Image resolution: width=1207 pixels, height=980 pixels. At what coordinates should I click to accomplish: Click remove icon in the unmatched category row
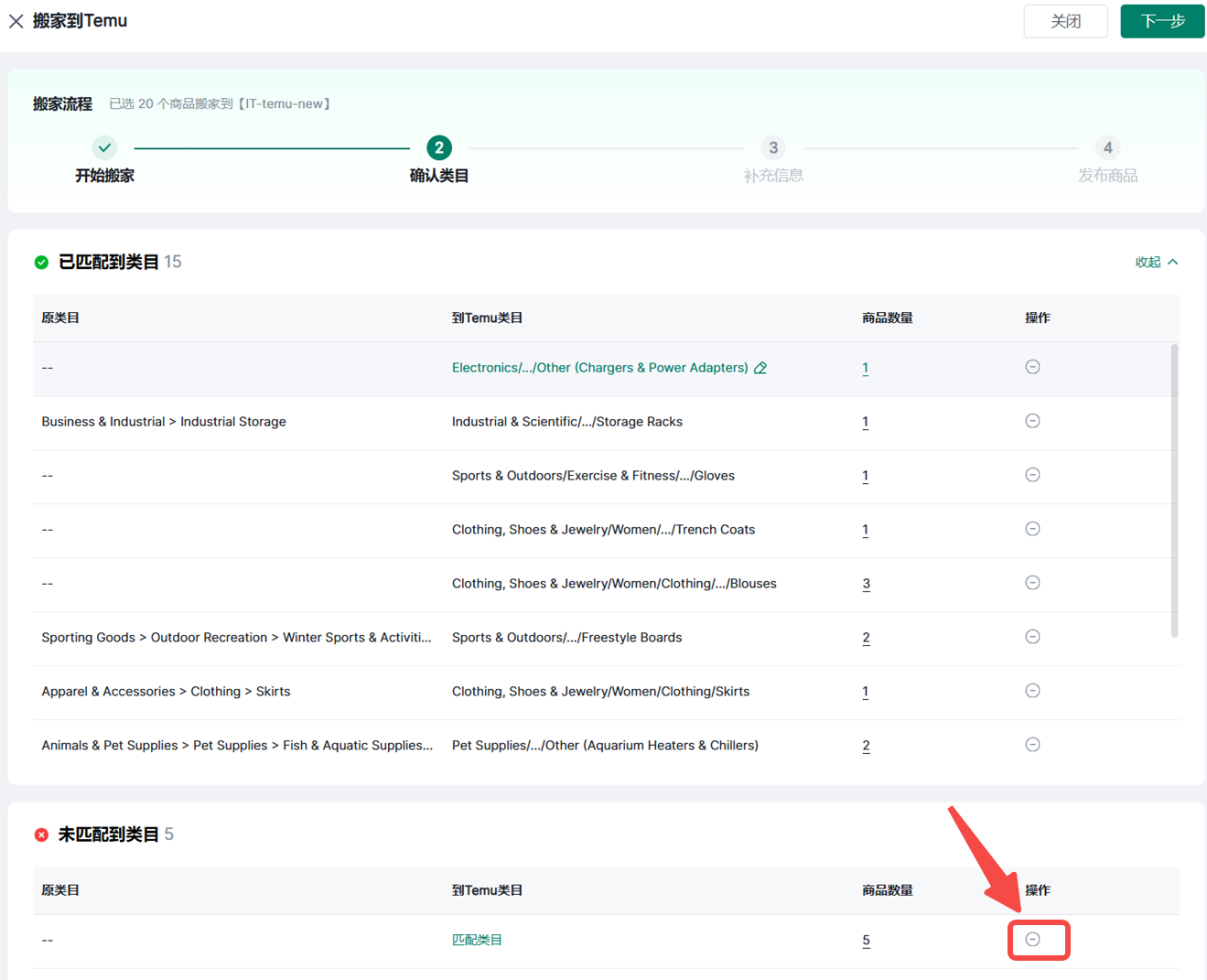tap(1032, 940)
